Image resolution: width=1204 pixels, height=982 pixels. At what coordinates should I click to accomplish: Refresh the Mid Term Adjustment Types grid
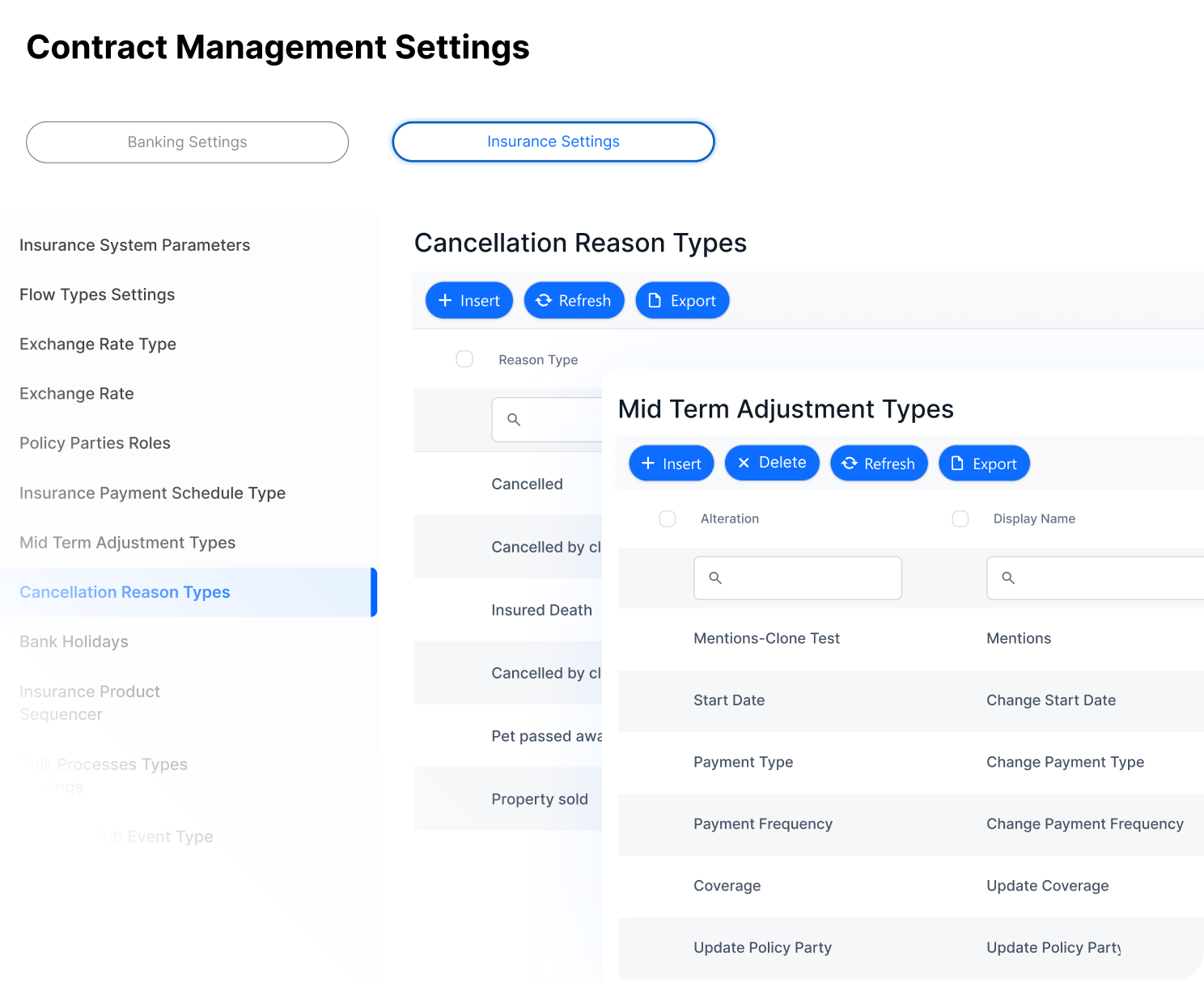point(879,463)
